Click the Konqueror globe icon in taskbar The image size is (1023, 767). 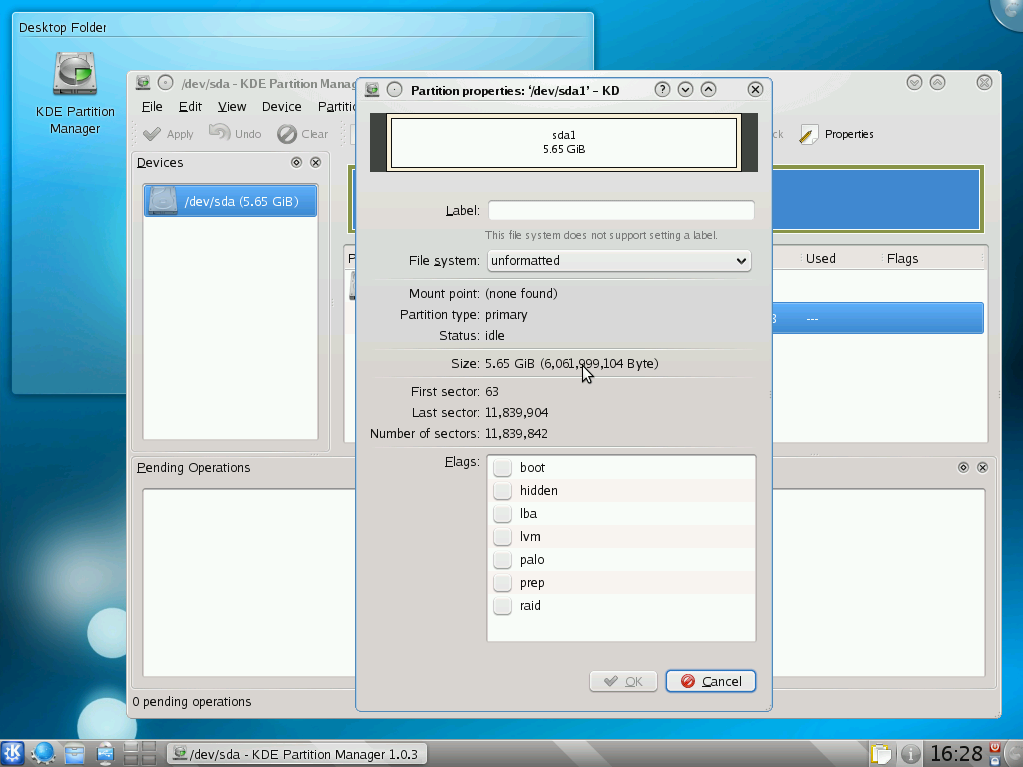[42, 753]
